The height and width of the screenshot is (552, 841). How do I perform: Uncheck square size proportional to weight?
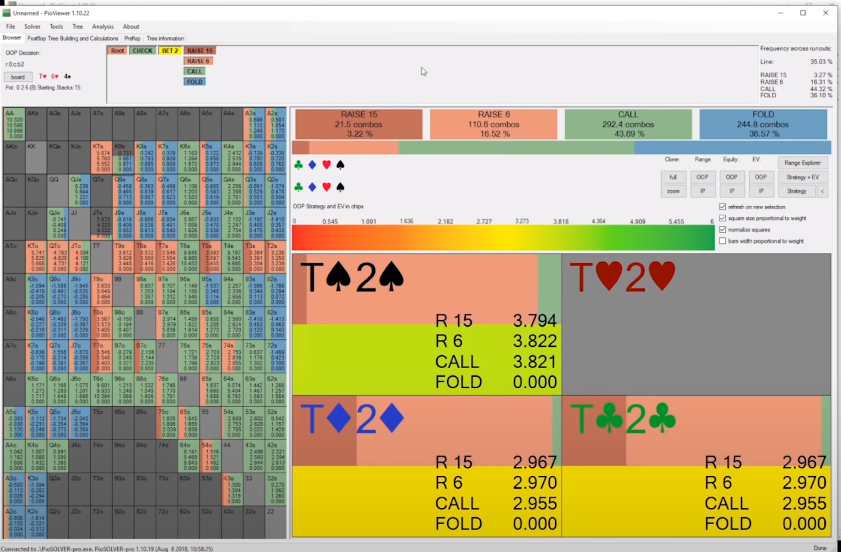pyautogui.click(x=723, y=218)
